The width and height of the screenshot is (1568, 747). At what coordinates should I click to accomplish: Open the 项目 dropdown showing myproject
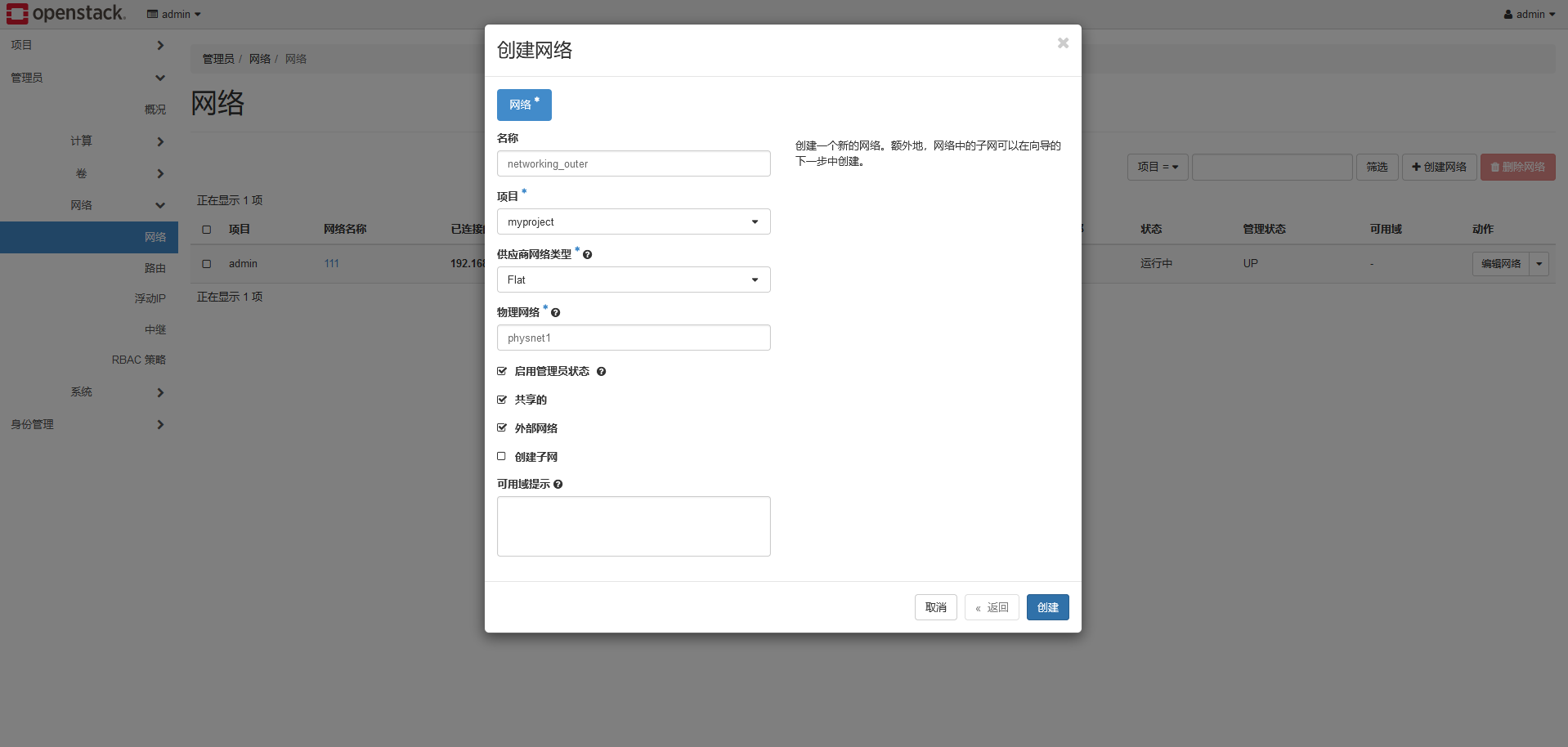pyautogui.click(x=634, y=222)
